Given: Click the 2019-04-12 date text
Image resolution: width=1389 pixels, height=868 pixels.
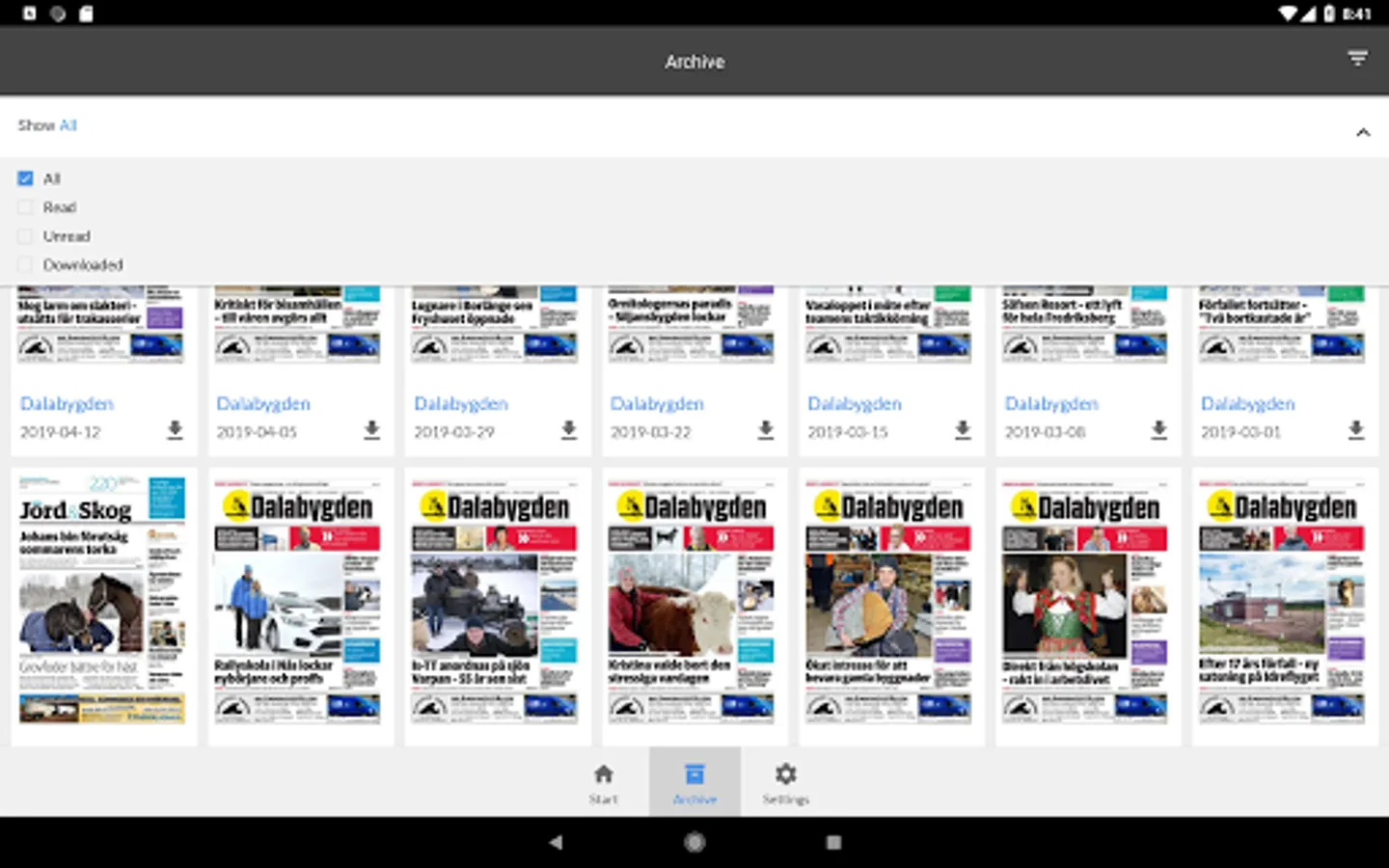Looking at the screenshot, I should [x=61, y=432].
